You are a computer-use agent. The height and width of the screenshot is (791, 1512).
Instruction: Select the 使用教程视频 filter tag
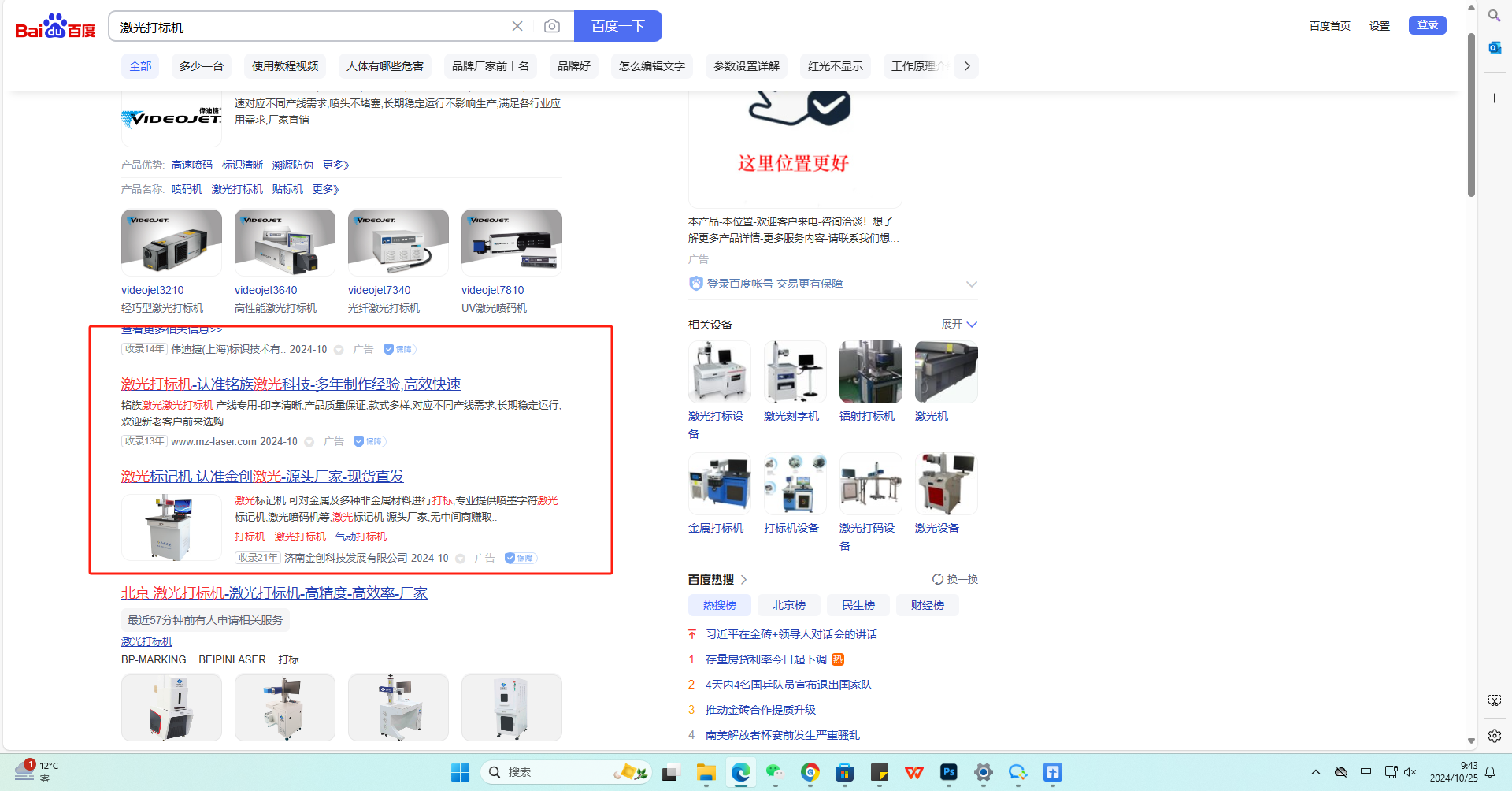point(285,66)
